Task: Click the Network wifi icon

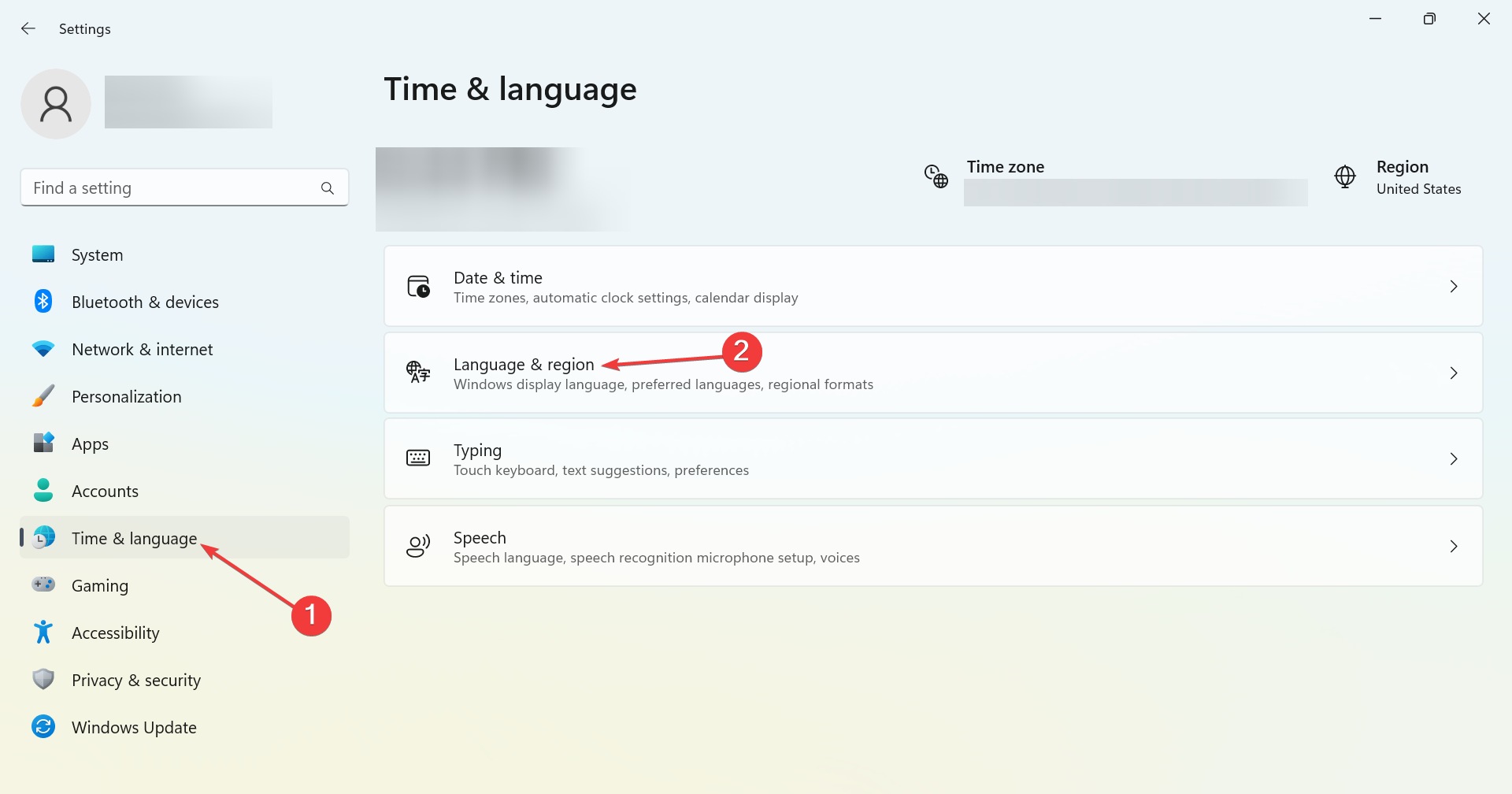Action: [43, 348]
